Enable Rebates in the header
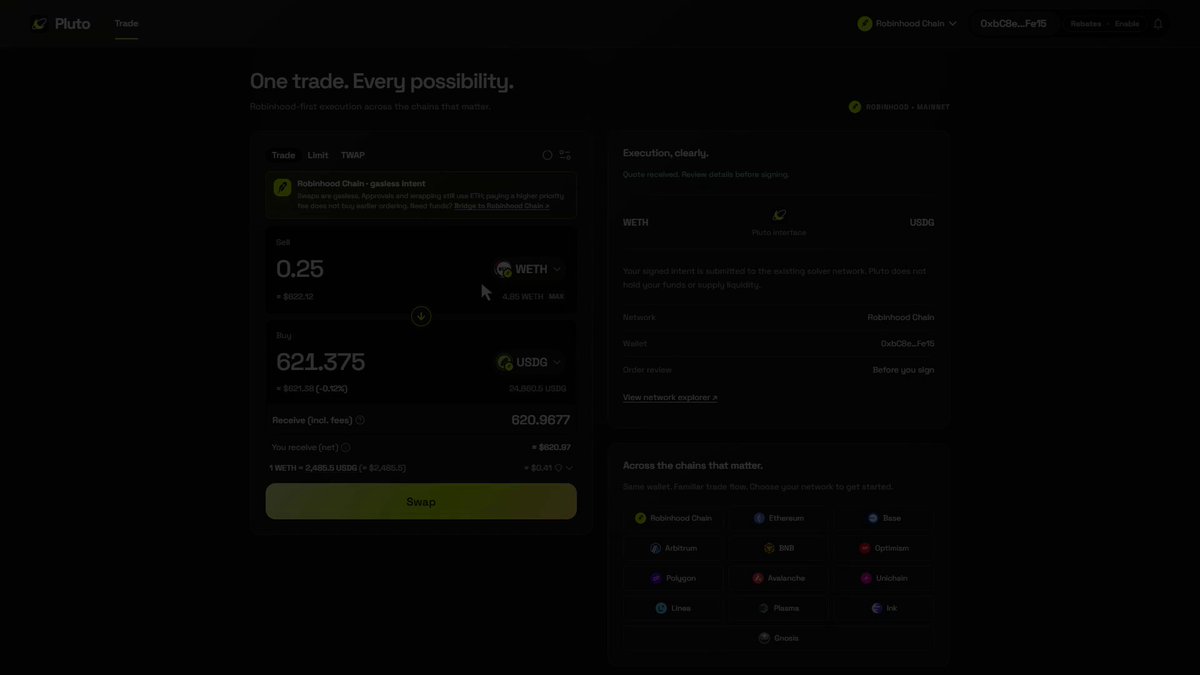The width and height of the screenshot is (1200, 675). [x=1105, y=23]
